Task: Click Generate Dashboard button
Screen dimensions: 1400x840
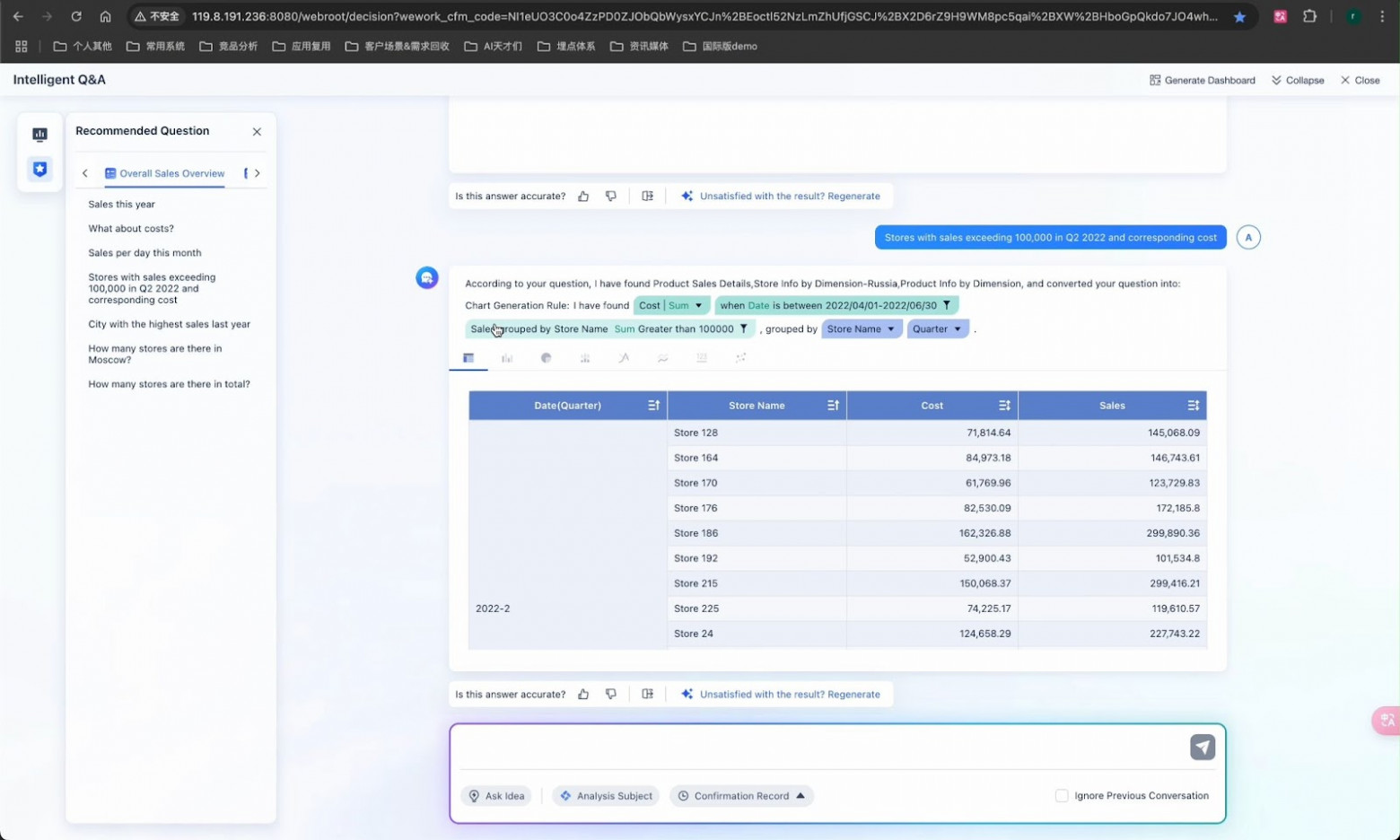Action: [x=1202, y=80]
